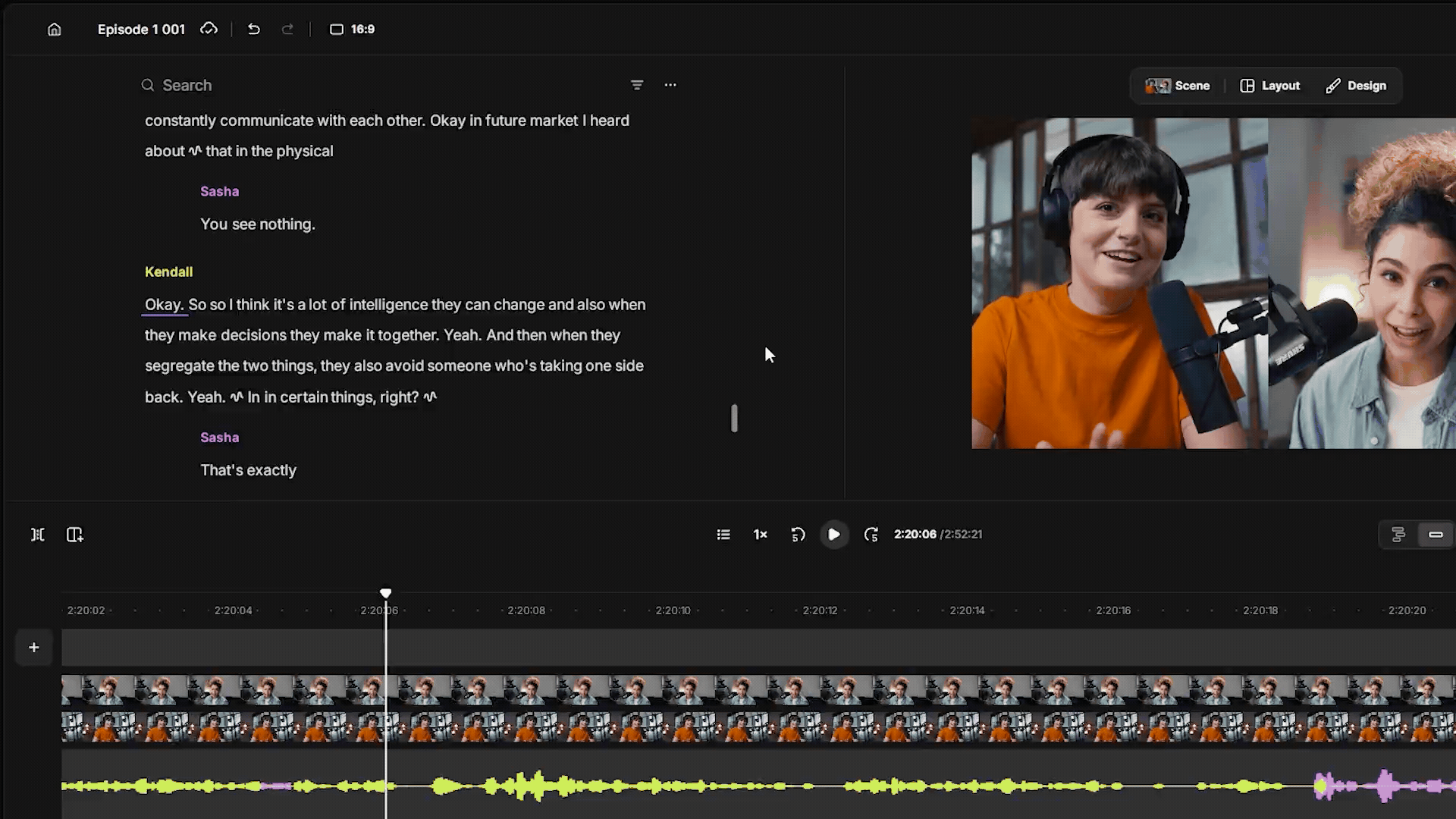The image size is (1456, 819).
Task: Undo the last edit
Action: (253, 30)
